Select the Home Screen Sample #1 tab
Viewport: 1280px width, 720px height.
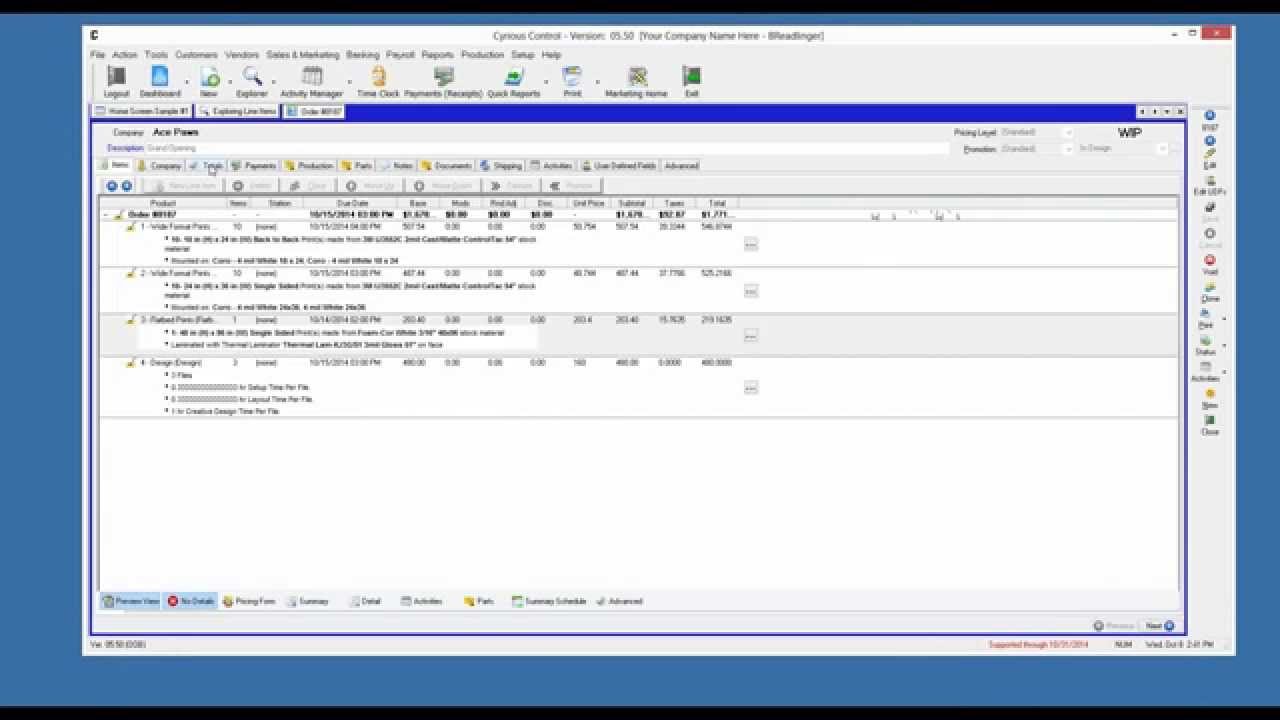coord(141,111)
